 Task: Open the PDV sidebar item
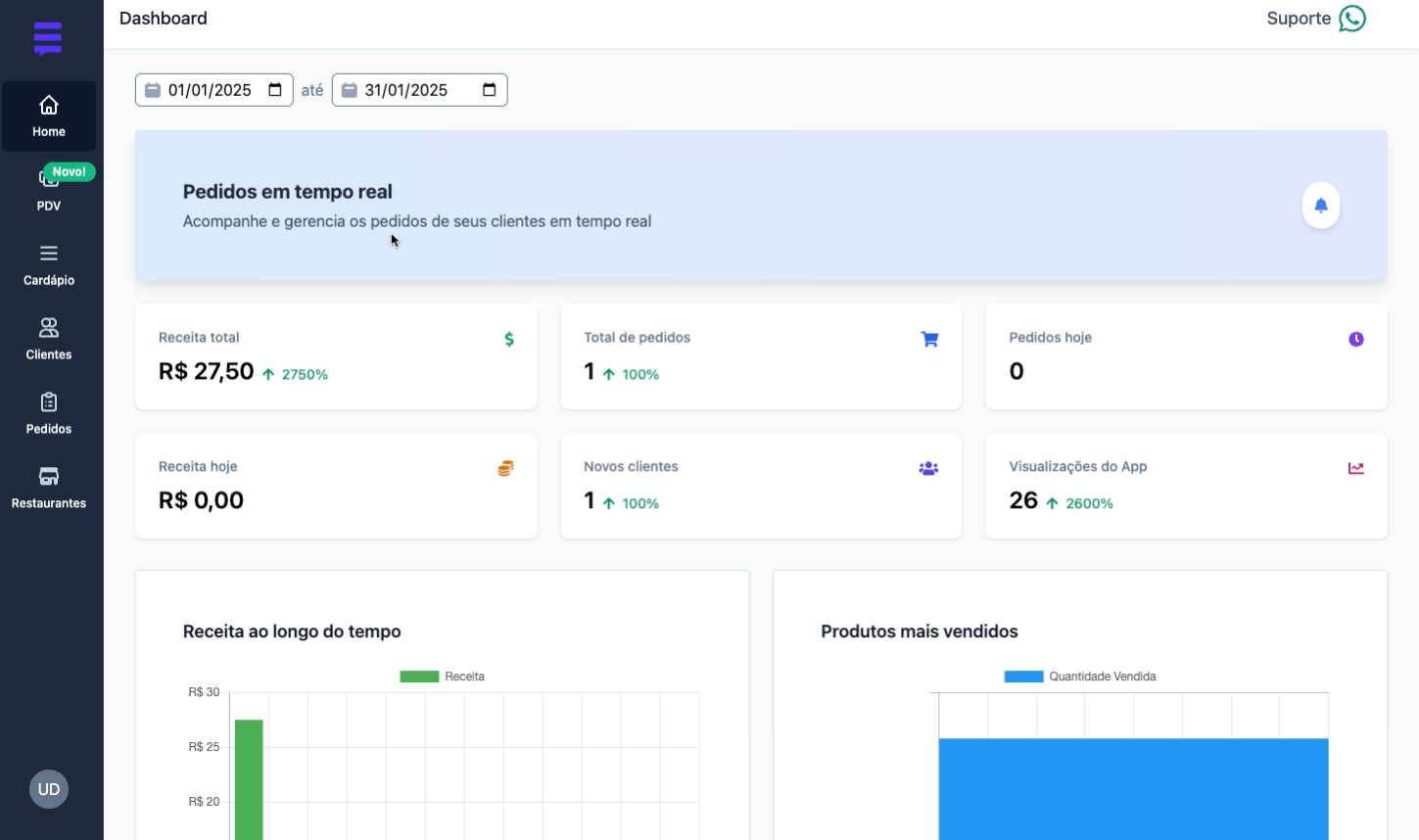[49, 190]
